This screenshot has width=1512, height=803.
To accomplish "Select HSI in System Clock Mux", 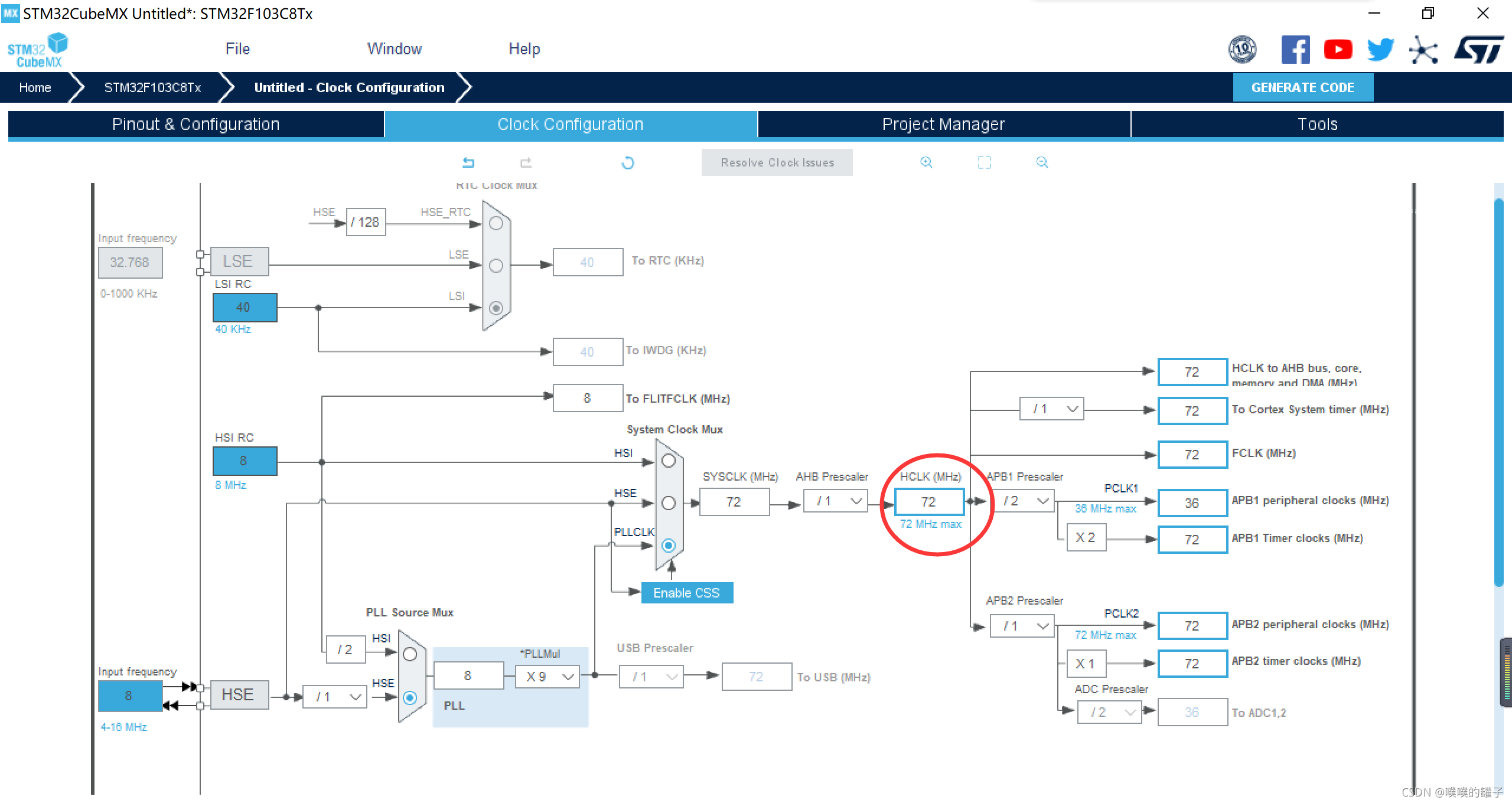I will [x=669, y=461].
